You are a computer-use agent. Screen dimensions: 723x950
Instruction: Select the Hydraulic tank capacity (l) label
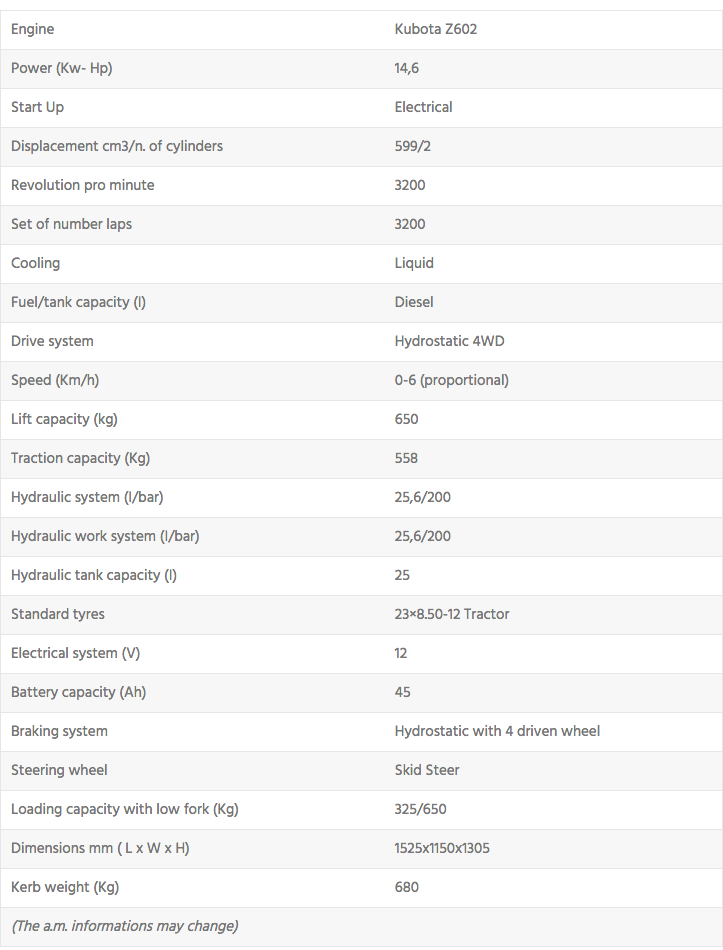(x=94, y=575)
